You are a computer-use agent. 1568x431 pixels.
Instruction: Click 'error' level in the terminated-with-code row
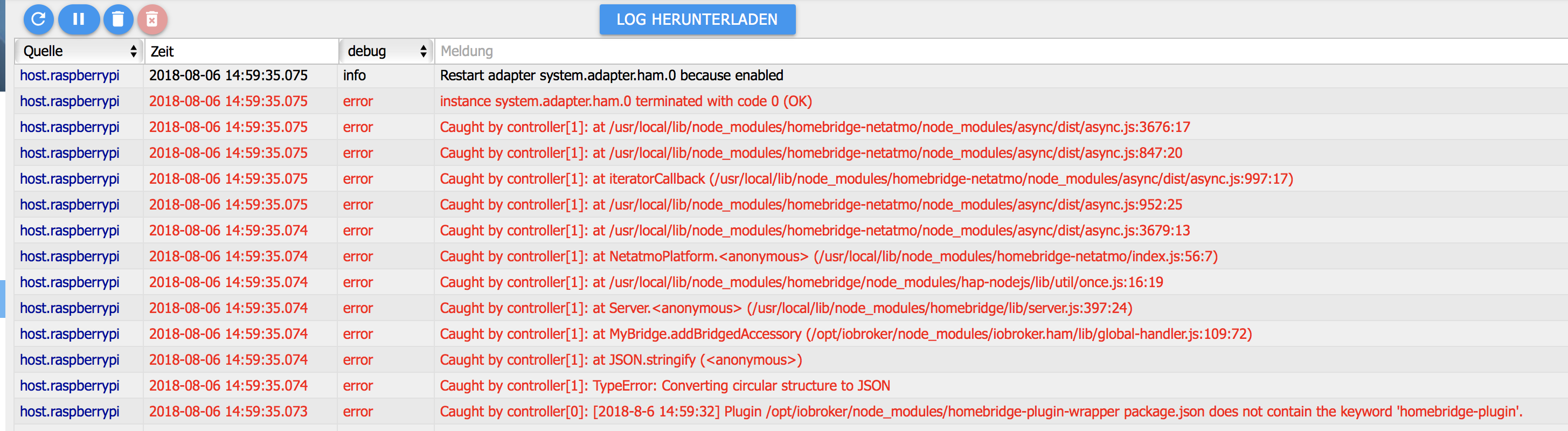click(x=358, y=101)
